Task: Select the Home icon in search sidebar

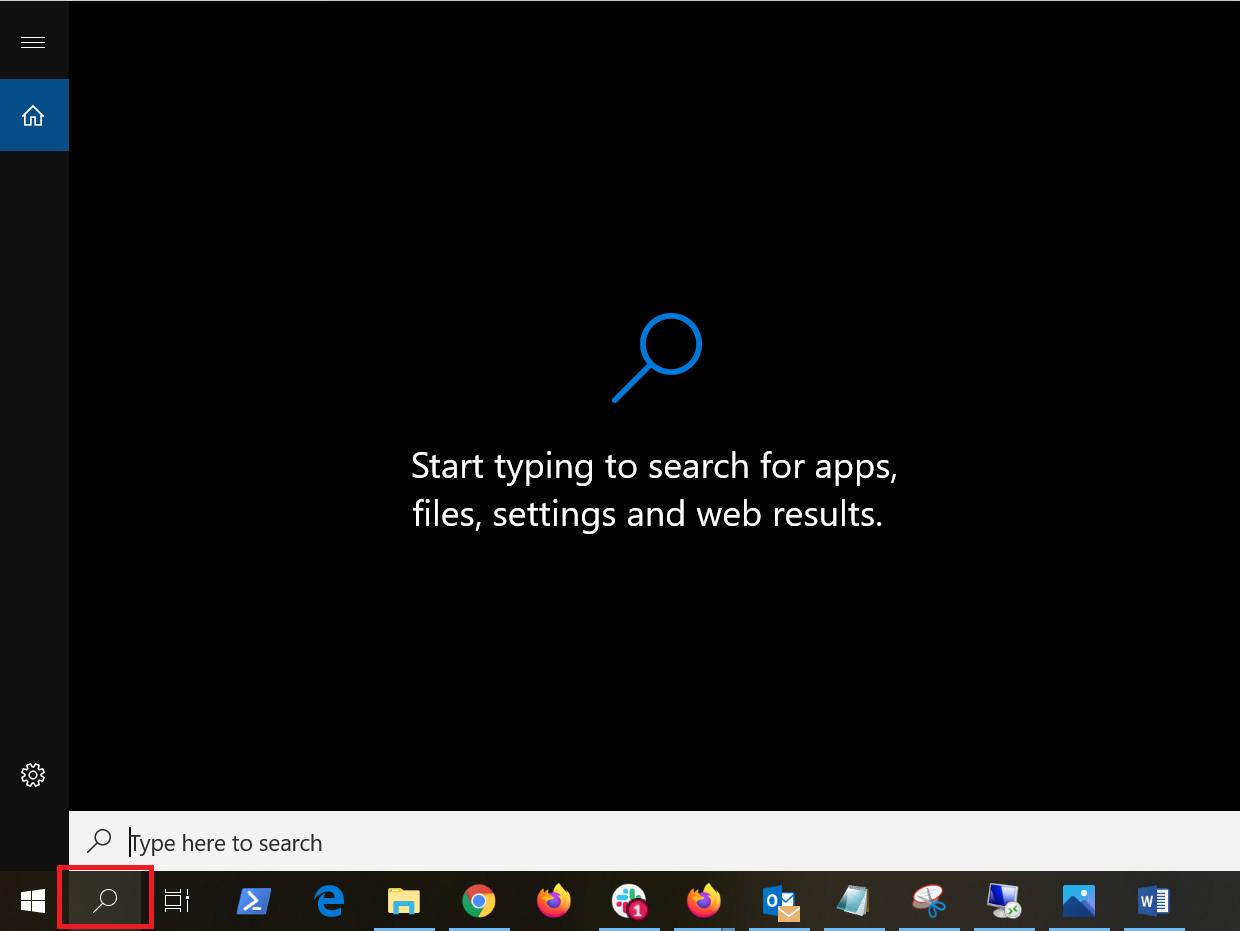Action: tap(33, 116)
